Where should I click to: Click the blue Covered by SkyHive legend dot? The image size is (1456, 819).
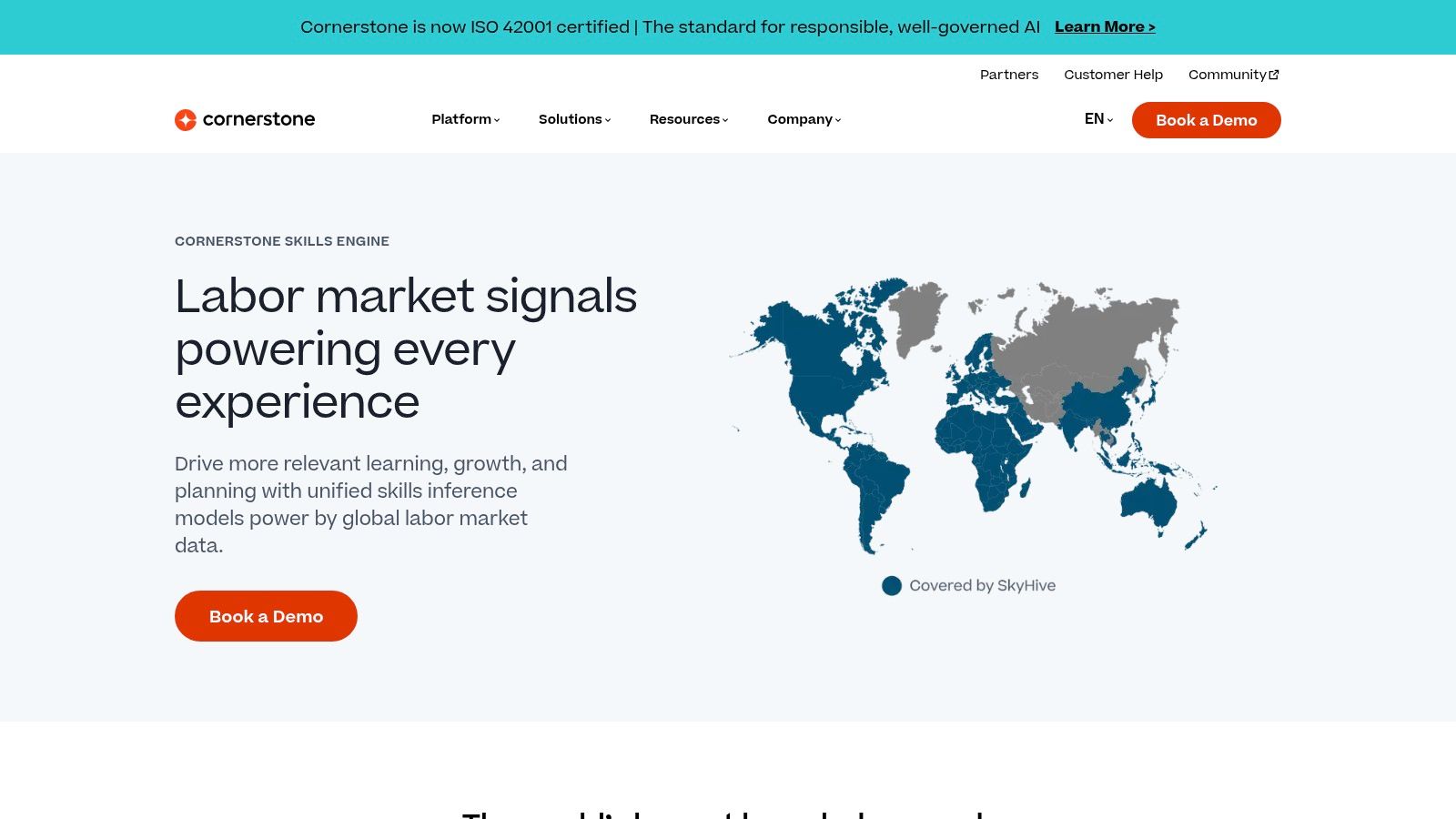(892, 586)
